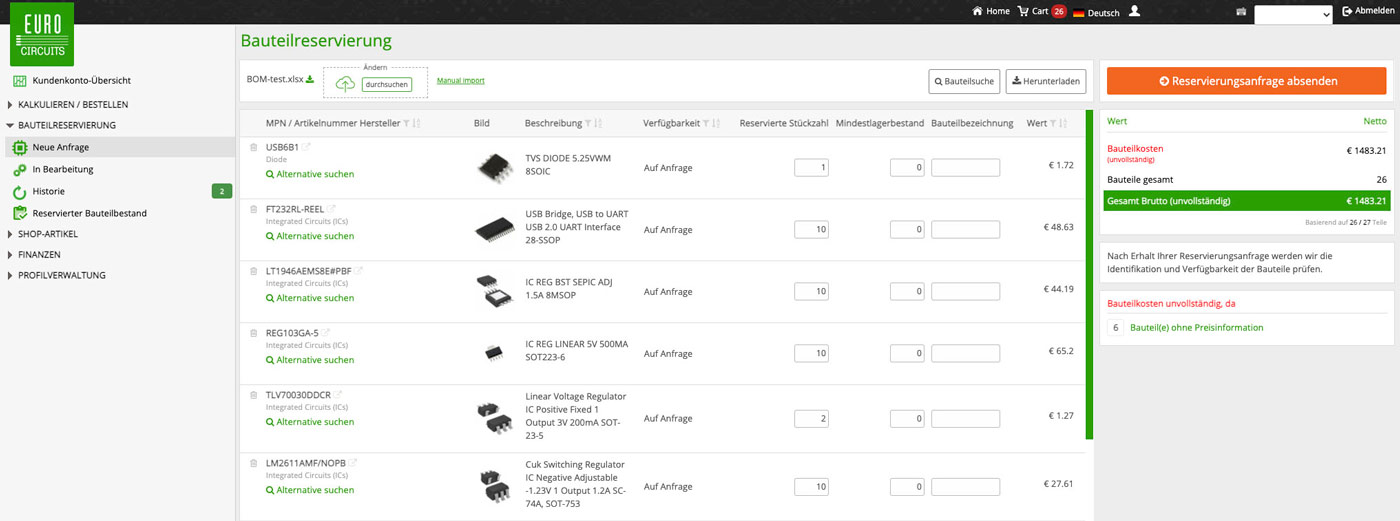Select Historie in the sidebar
Screen dimensions: 1400x521
coord(48,191)
